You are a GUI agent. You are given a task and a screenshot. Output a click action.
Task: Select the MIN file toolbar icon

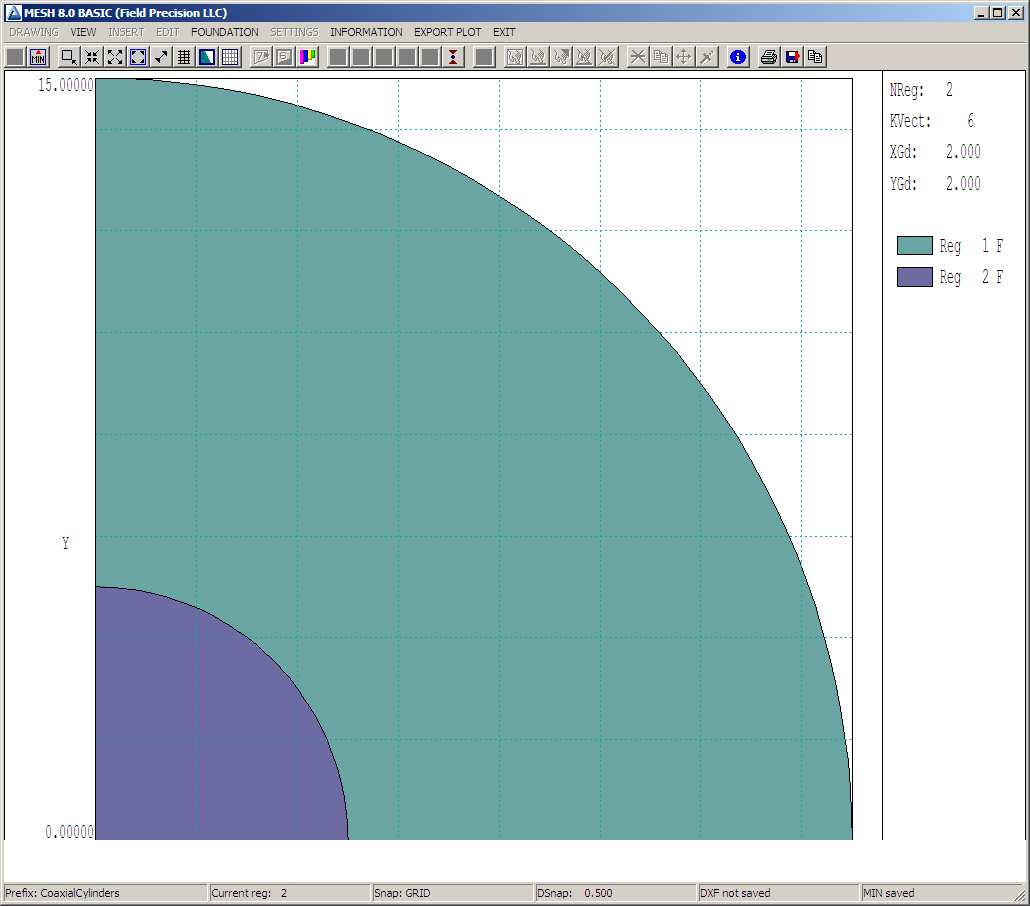37,57
